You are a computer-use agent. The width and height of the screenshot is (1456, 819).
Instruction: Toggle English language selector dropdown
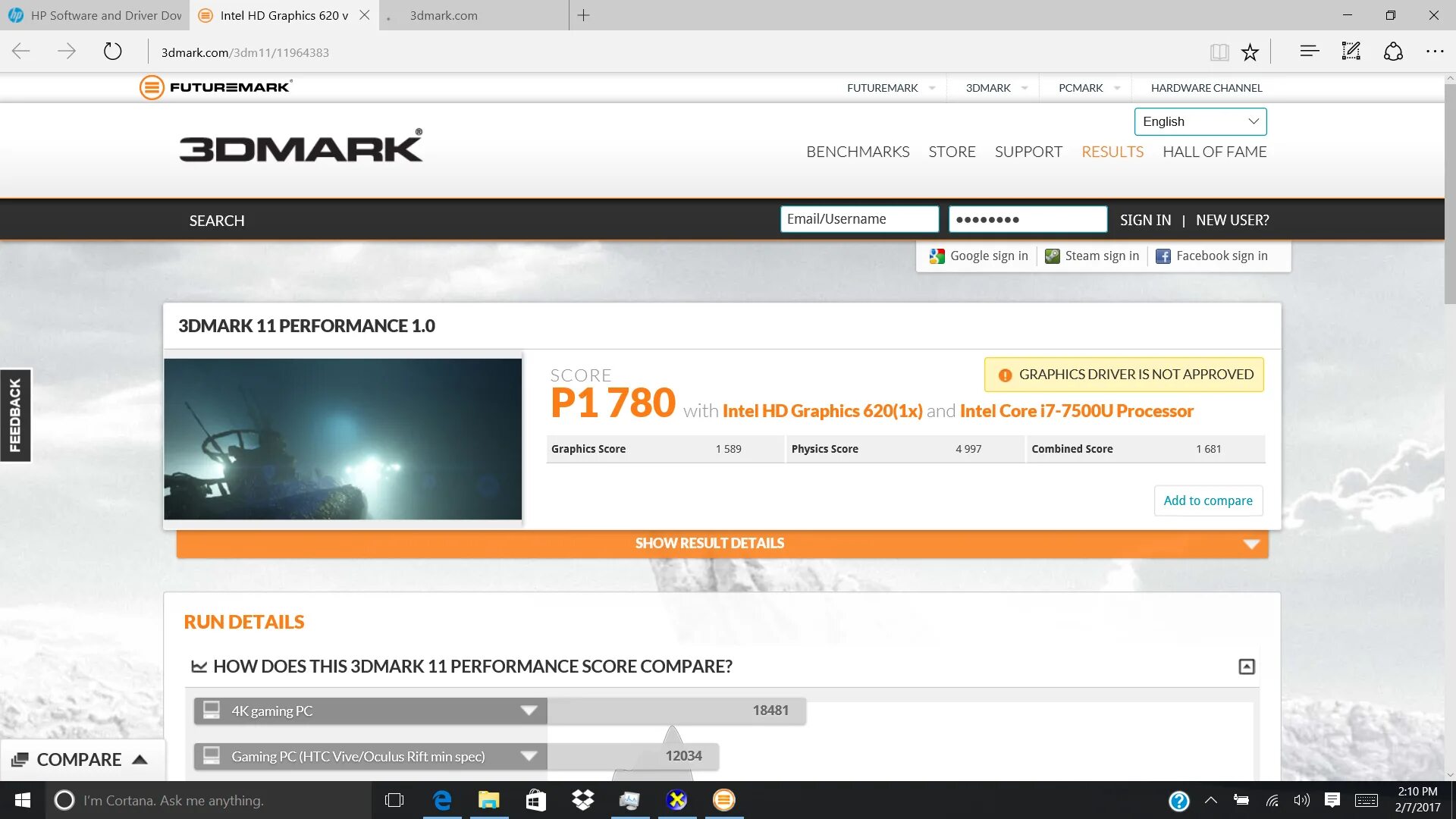pos(1199,121)
